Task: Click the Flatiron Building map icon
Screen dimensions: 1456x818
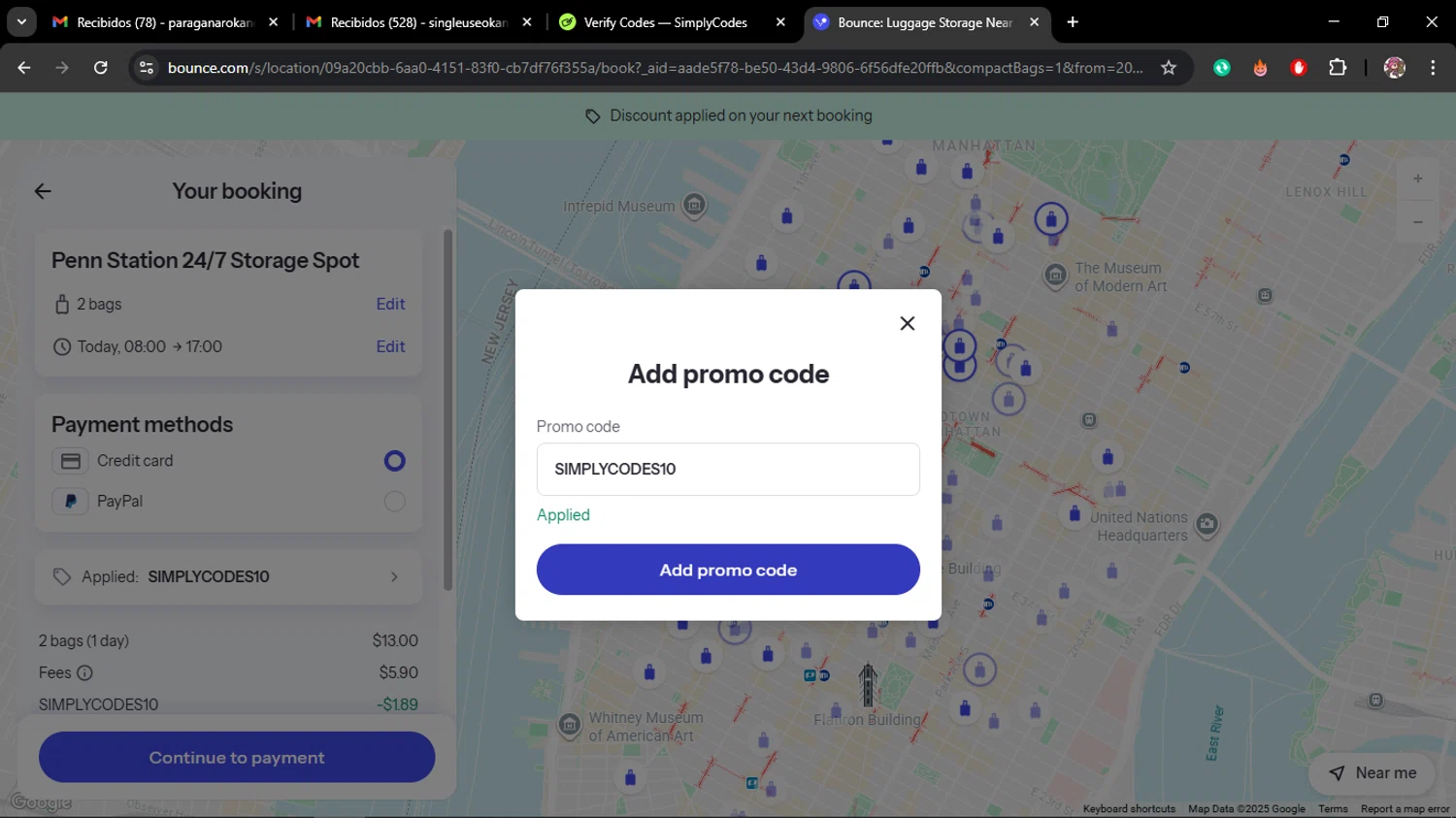Action: click(x=868, y=685)
